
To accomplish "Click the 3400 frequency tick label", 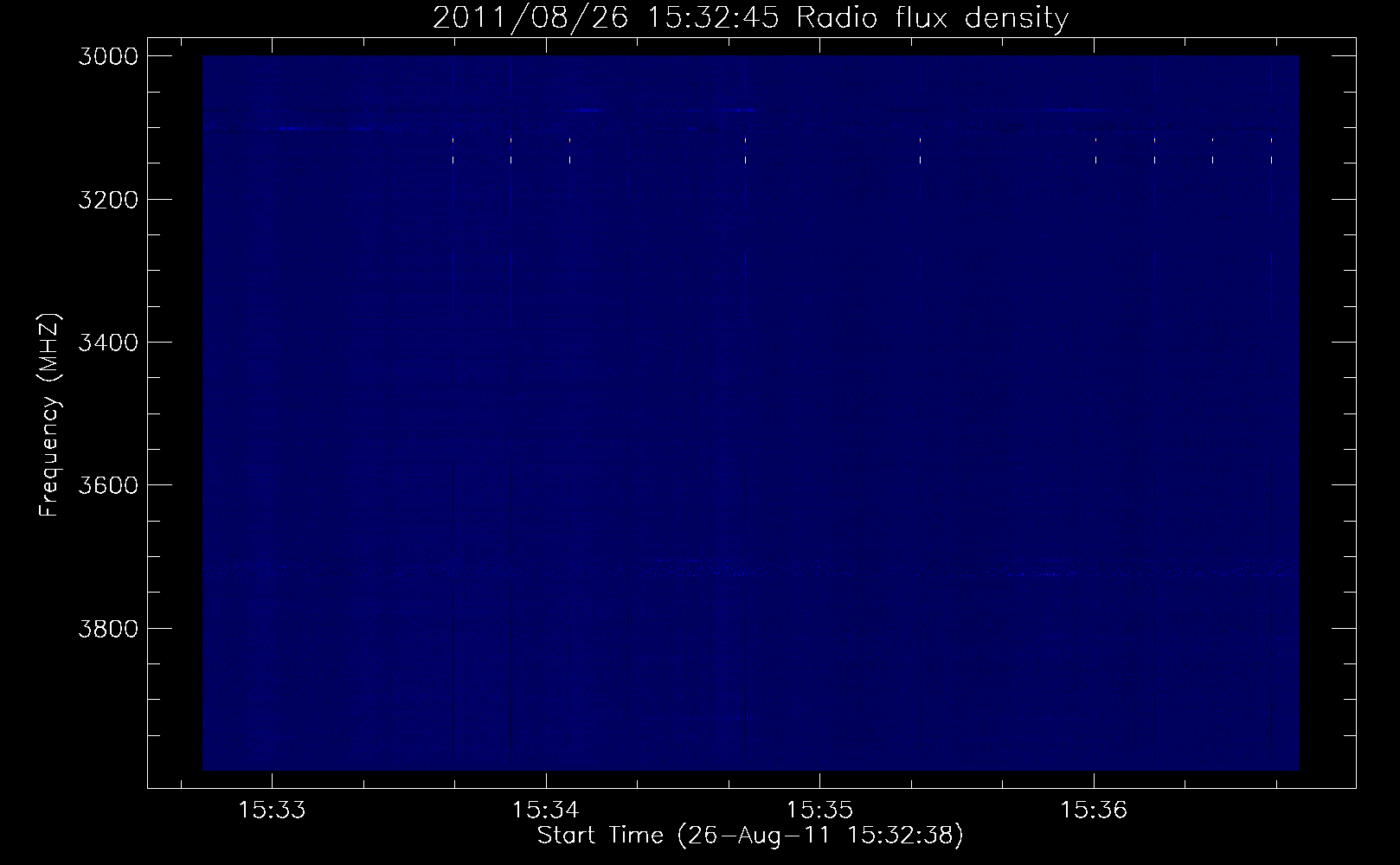I will pyautogui.click(x=108, y=343).
